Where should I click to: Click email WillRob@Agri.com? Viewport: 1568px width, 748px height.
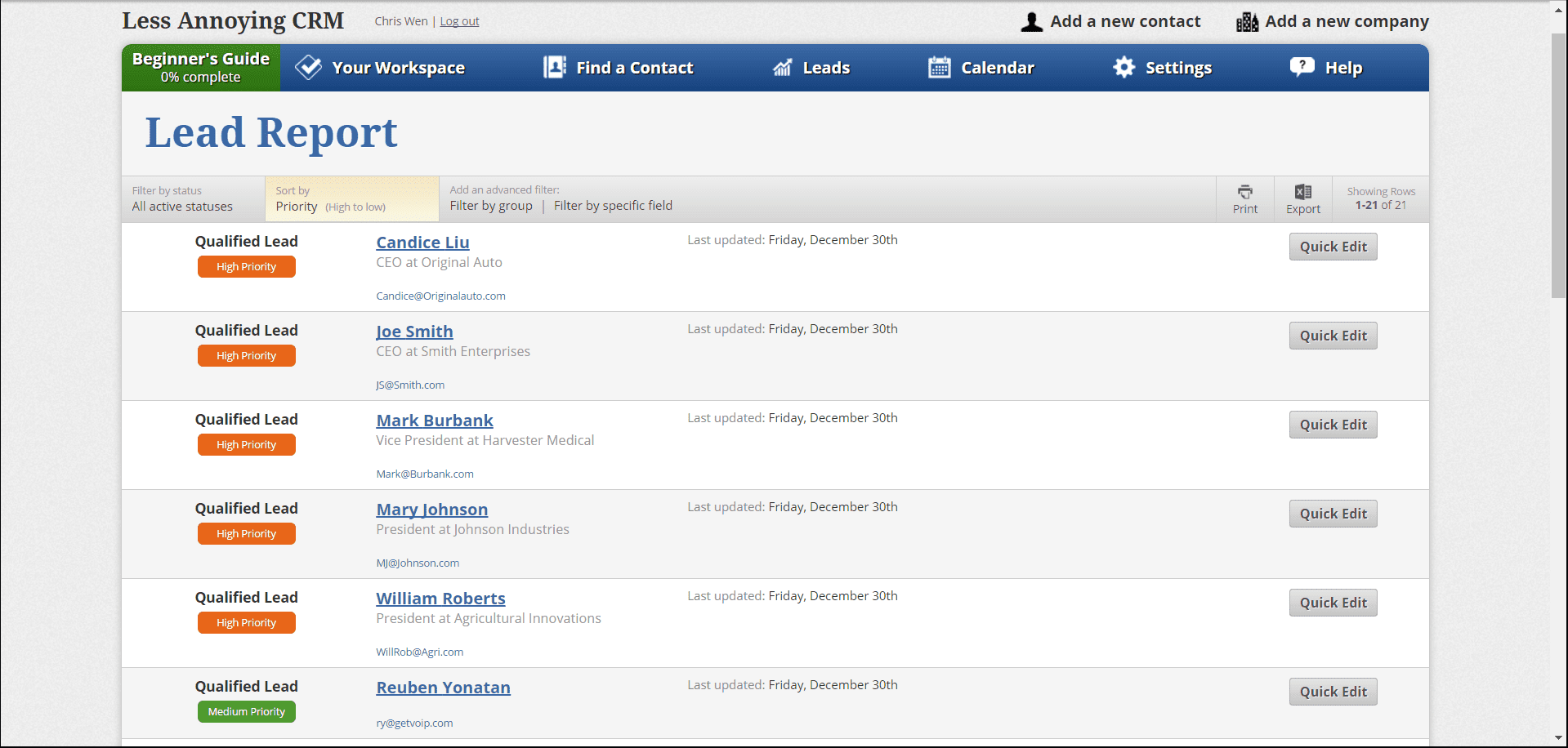point(419,652)
